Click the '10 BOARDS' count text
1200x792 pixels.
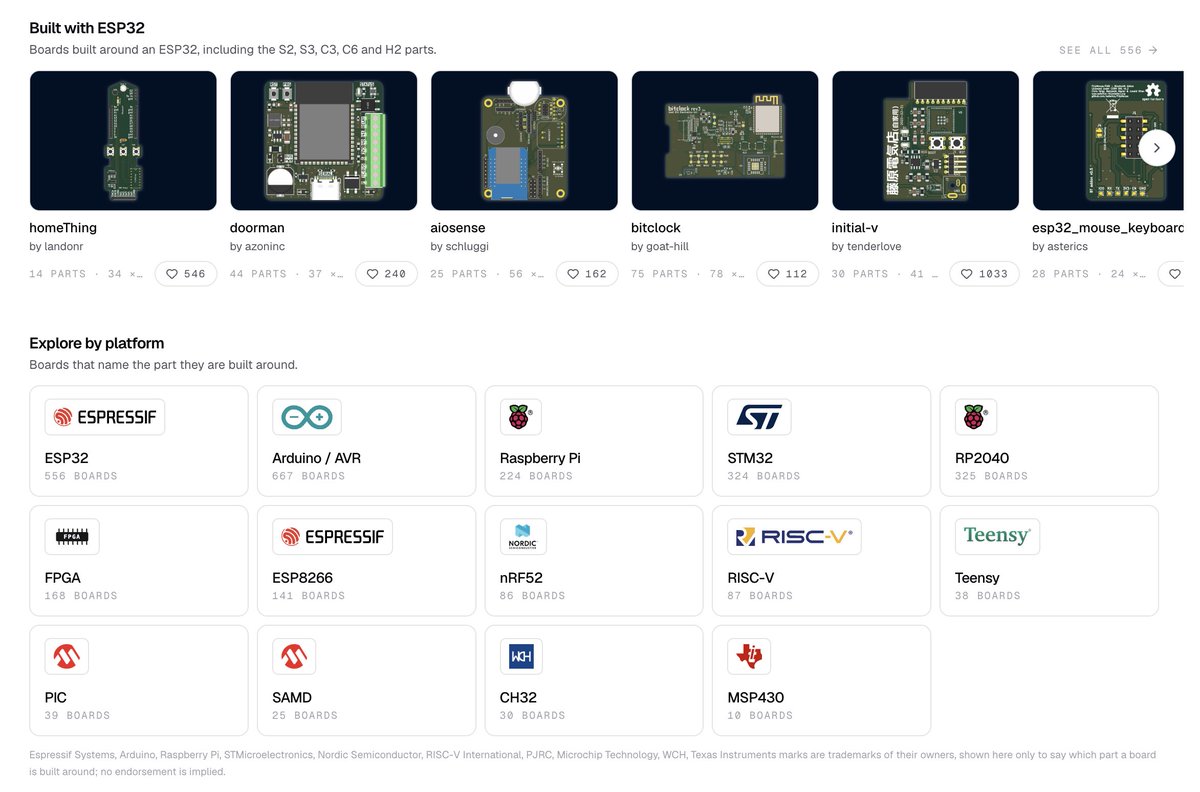pos(760,716)
